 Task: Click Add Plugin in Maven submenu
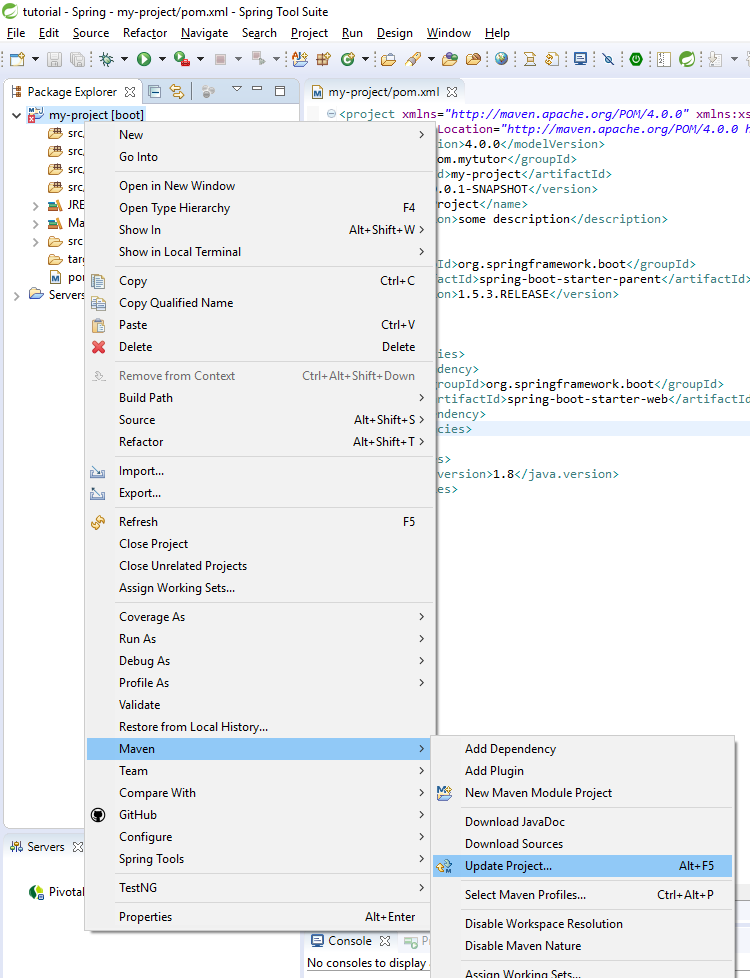tap(582, 771)
